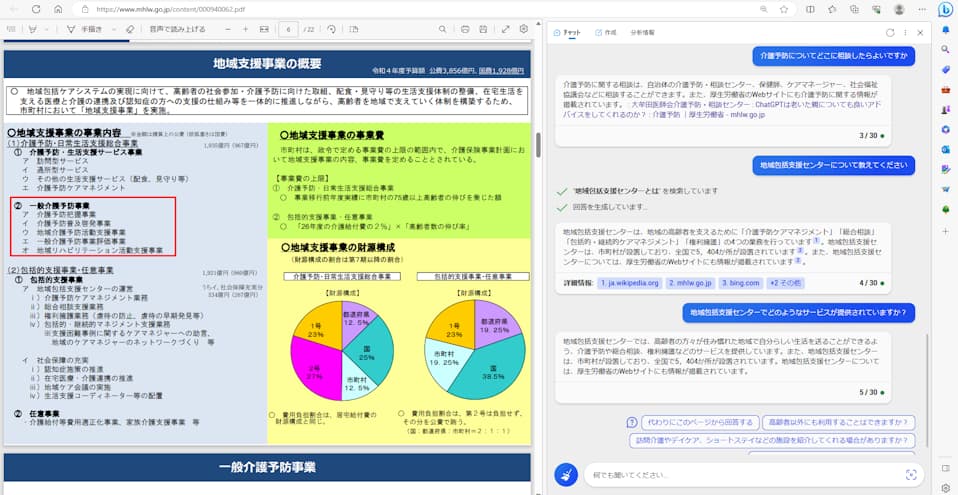Open split screen view icon
This screenshot has height=495, width=958.
[x=810, y=9]
